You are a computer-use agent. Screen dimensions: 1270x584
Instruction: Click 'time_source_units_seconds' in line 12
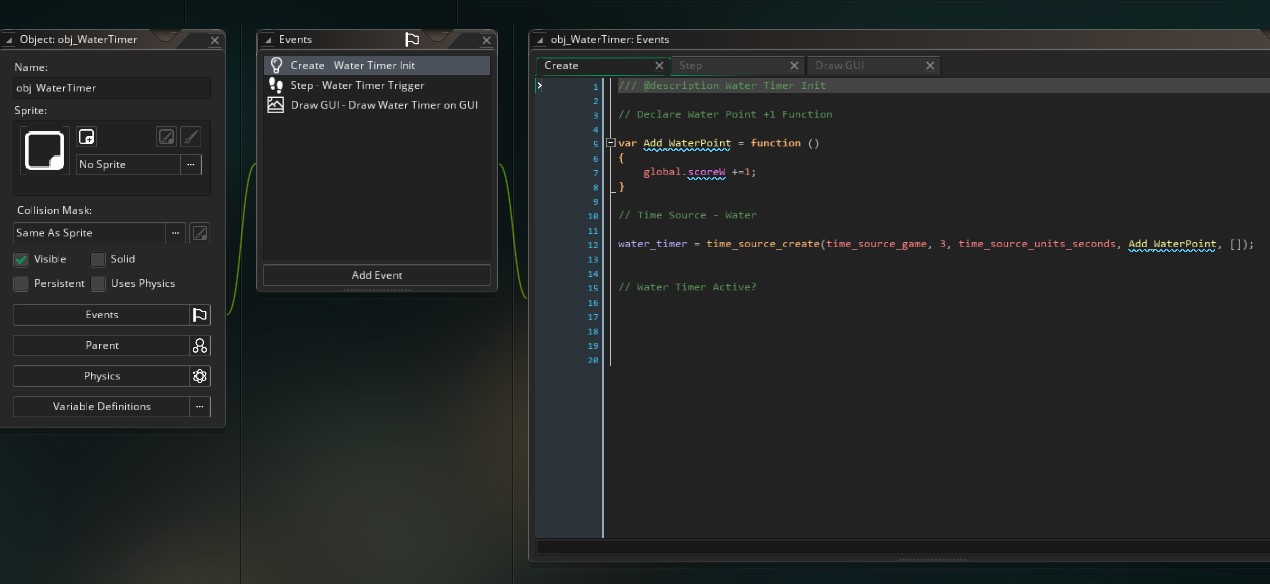(x=1037, y=244)
